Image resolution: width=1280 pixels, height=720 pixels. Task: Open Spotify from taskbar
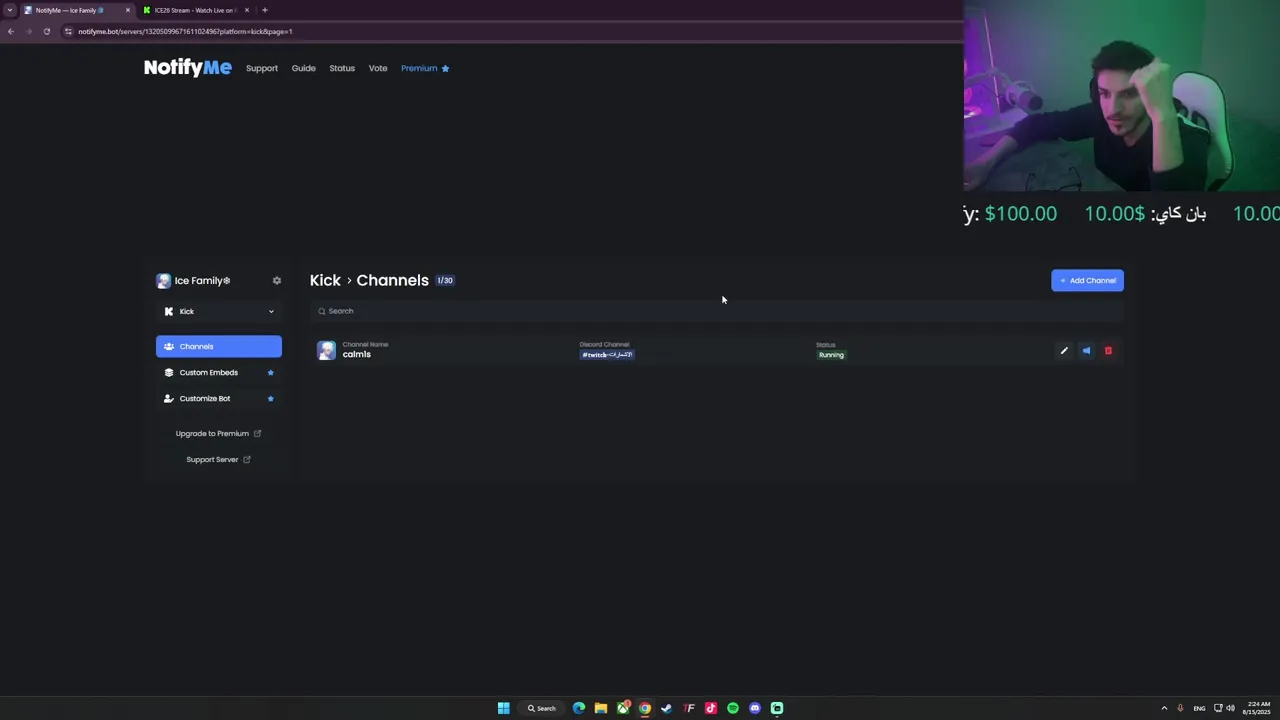[x=733, y=708]
